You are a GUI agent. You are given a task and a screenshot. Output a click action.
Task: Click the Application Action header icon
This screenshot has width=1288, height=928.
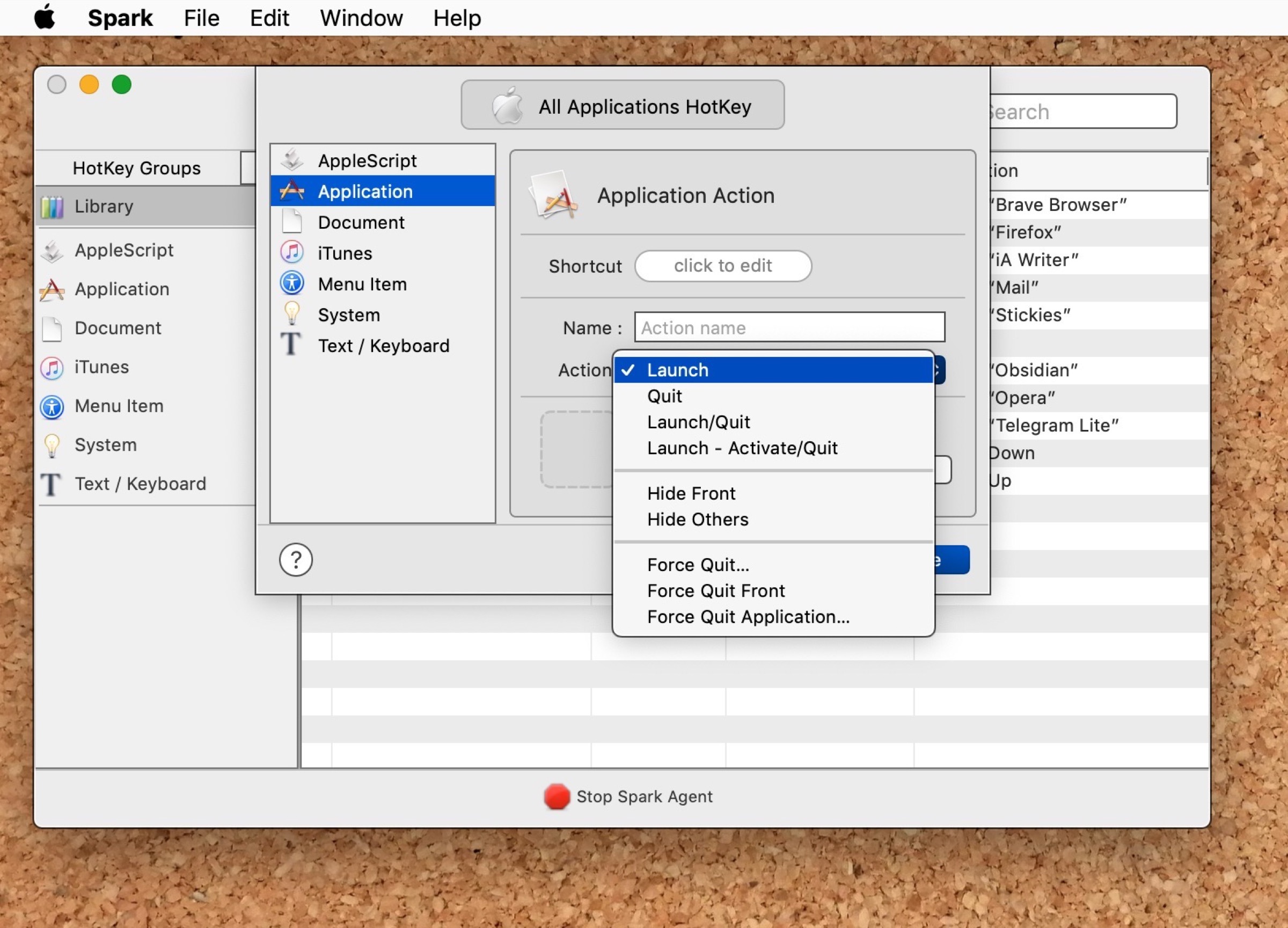pyautogui.click(x=554, y=195)
